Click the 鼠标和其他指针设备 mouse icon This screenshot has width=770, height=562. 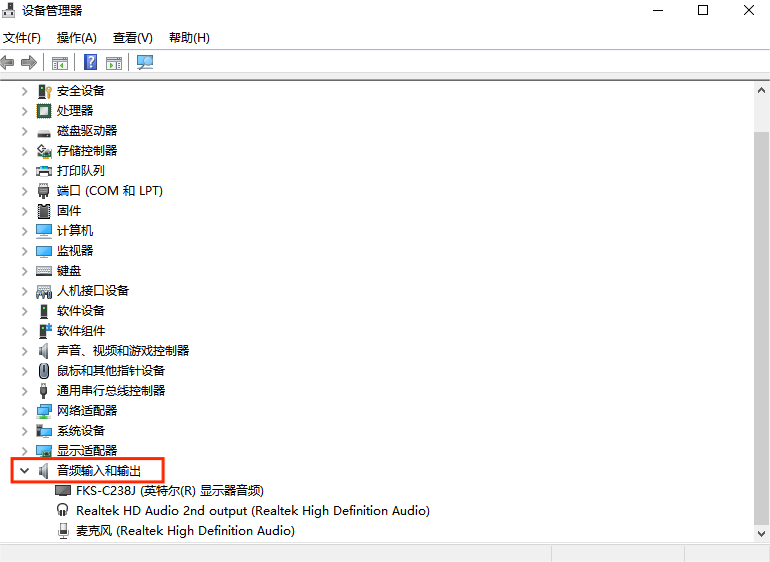[x=44, y=371]
